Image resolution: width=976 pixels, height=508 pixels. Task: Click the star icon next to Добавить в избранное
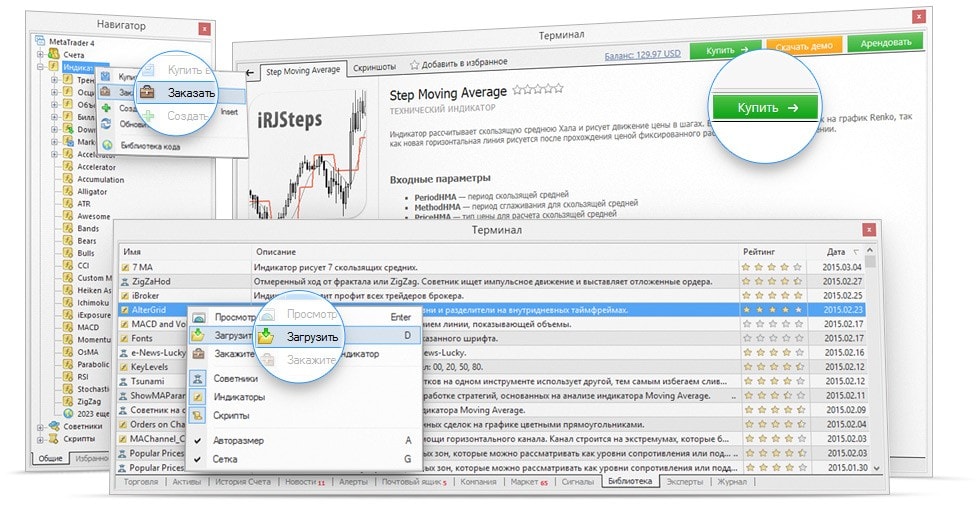(415, 66)
